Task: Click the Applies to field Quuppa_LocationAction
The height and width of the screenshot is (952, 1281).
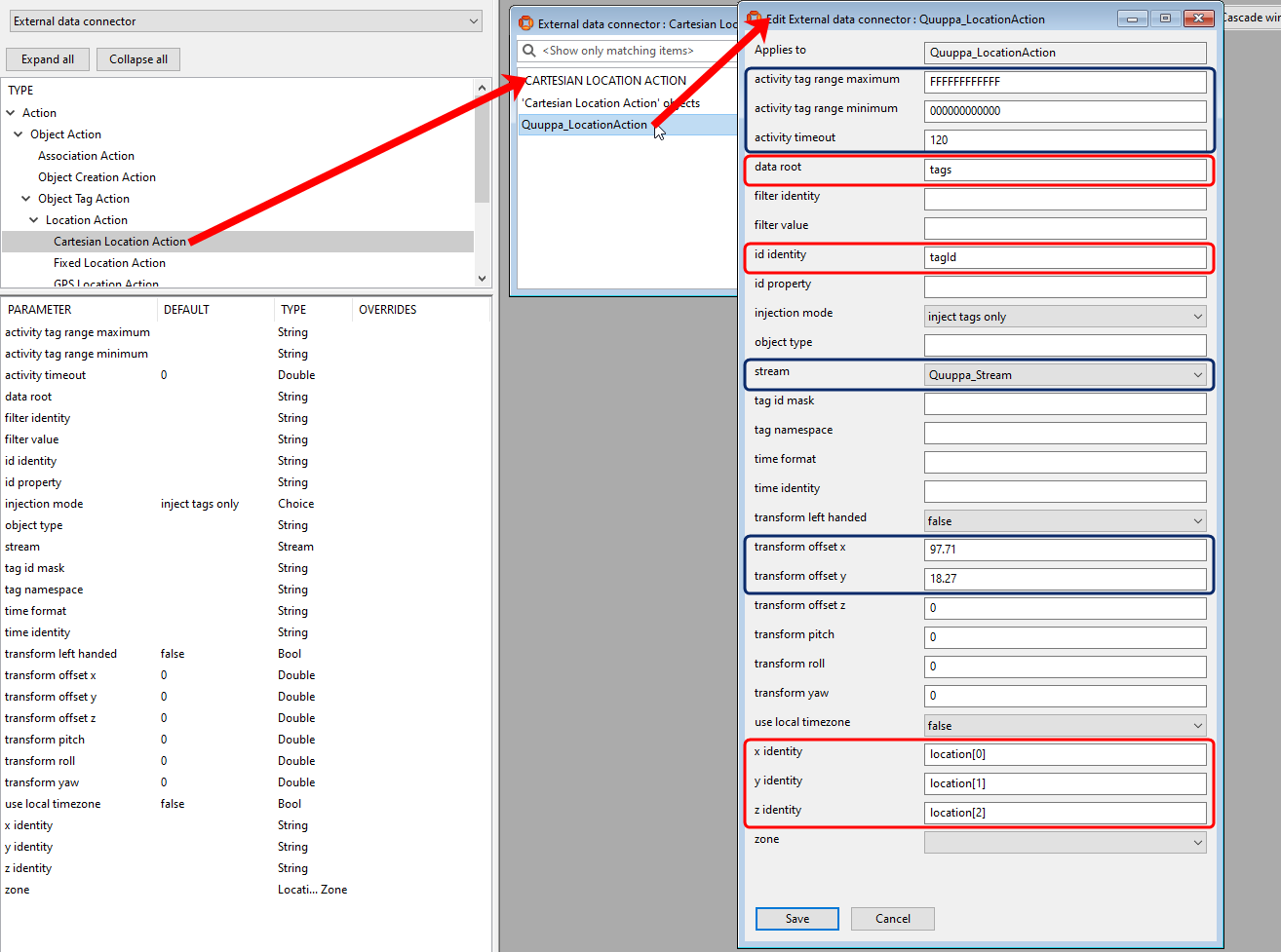Action: (x=1065, y=53)
